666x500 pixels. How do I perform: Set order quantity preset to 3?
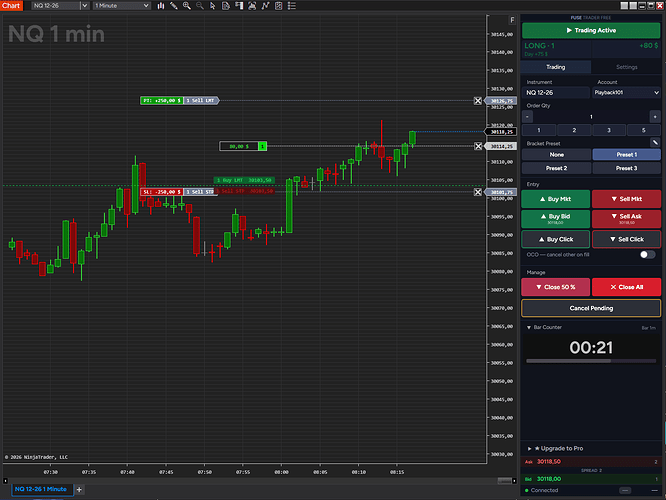point(609,130)
